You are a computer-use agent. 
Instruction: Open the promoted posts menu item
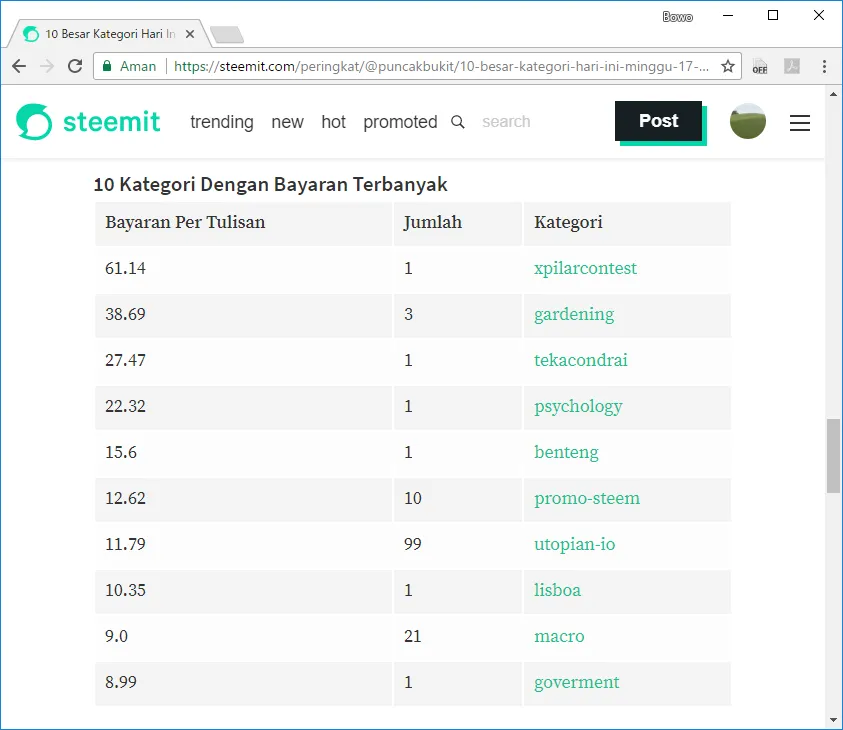pyautogui.click(x=400, y=122)
